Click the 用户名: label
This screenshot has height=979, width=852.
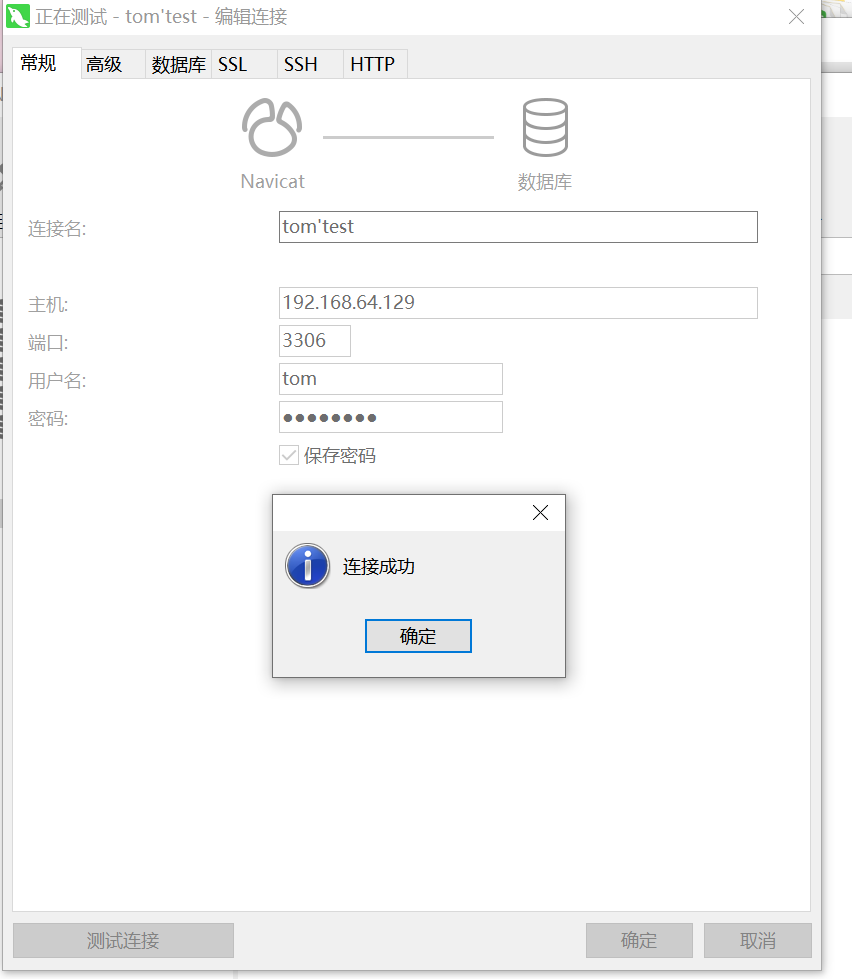tap(57, 381)
